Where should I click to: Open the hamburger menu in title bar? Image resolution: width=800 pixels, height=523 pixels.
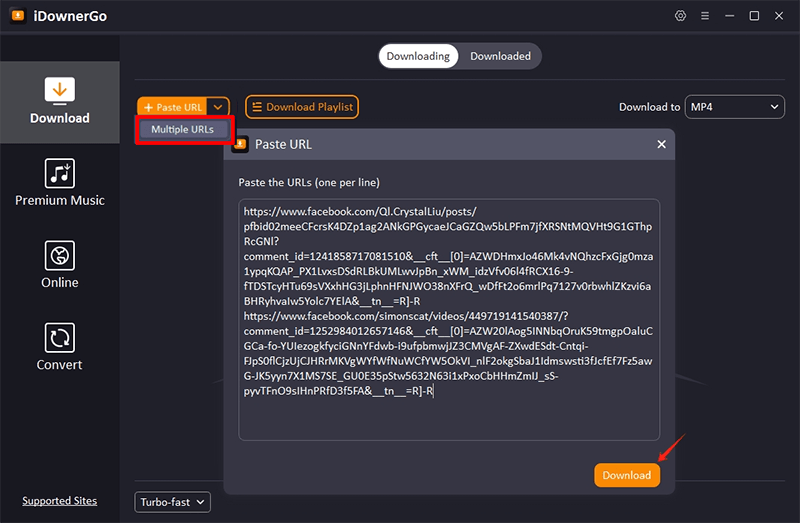(705, 16)
